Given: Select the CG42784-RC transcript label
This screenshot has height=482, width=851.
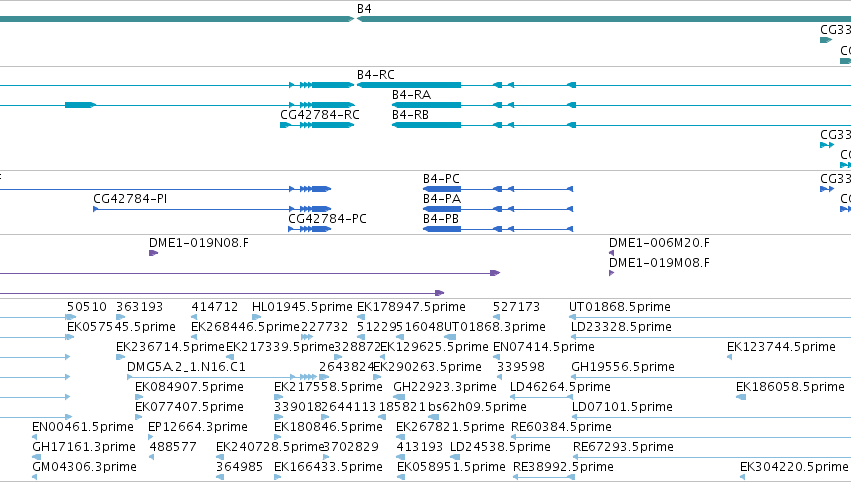Looking at the screenshot, I should (x=320, y=115).
